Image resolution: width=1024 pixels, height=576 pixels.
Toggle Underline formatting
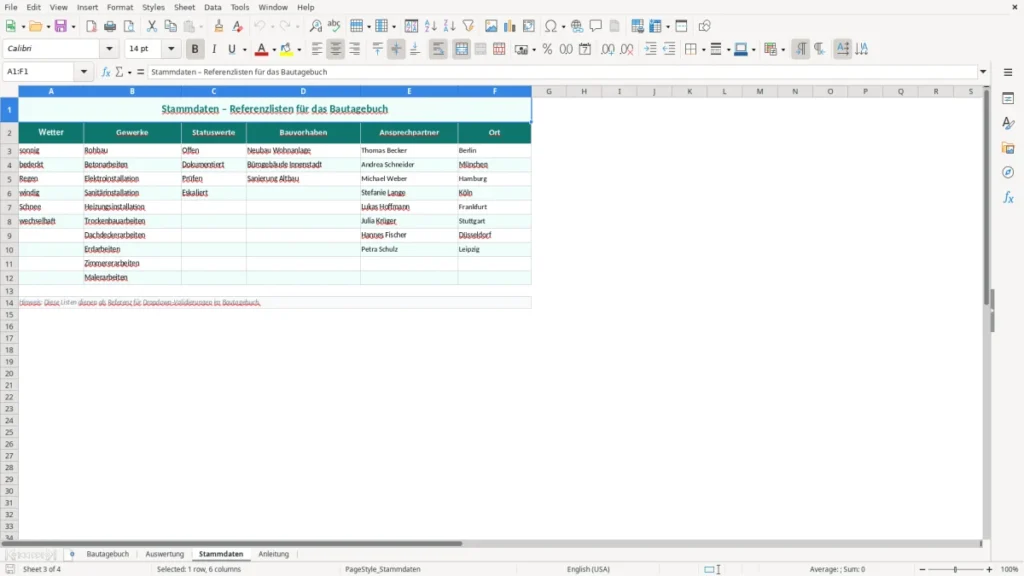232,49
